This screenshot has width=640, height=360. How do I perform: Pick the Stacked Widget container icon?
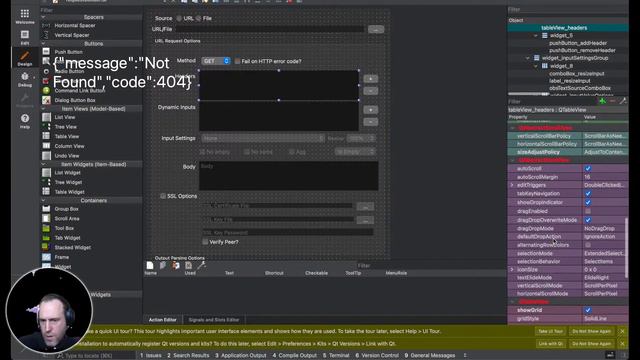click(x=46, y=247)
